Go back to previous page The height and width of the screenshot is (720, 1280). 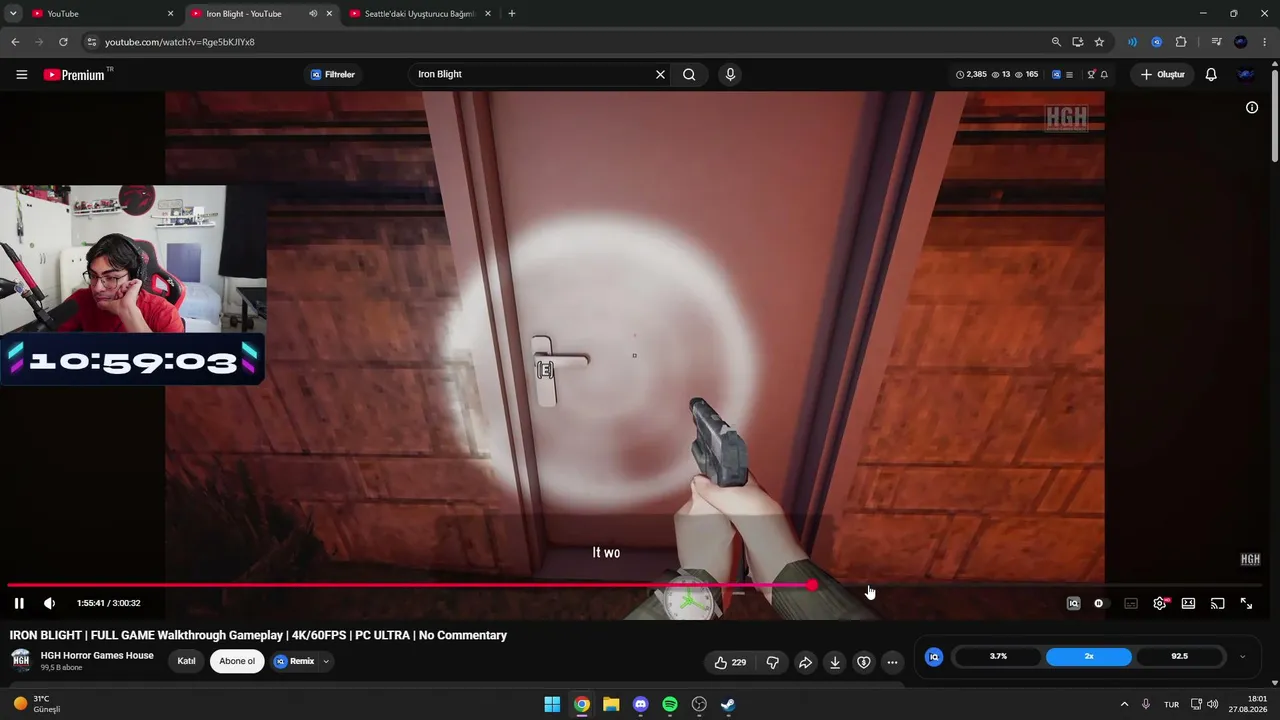tap(15, 42)
